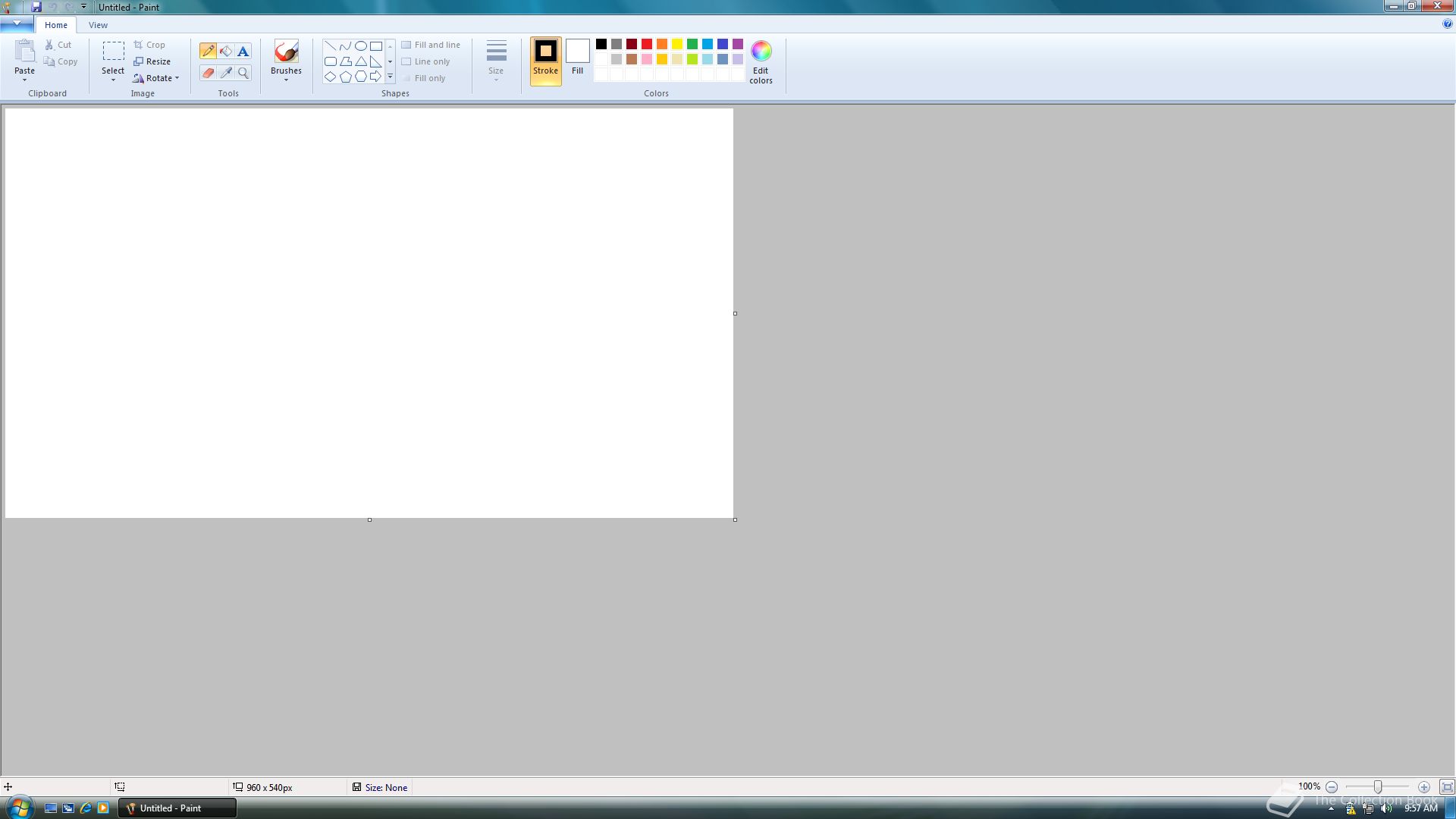Select the Text tool
The width and height of the screenshot is (1456, 819).
(243, 52)
